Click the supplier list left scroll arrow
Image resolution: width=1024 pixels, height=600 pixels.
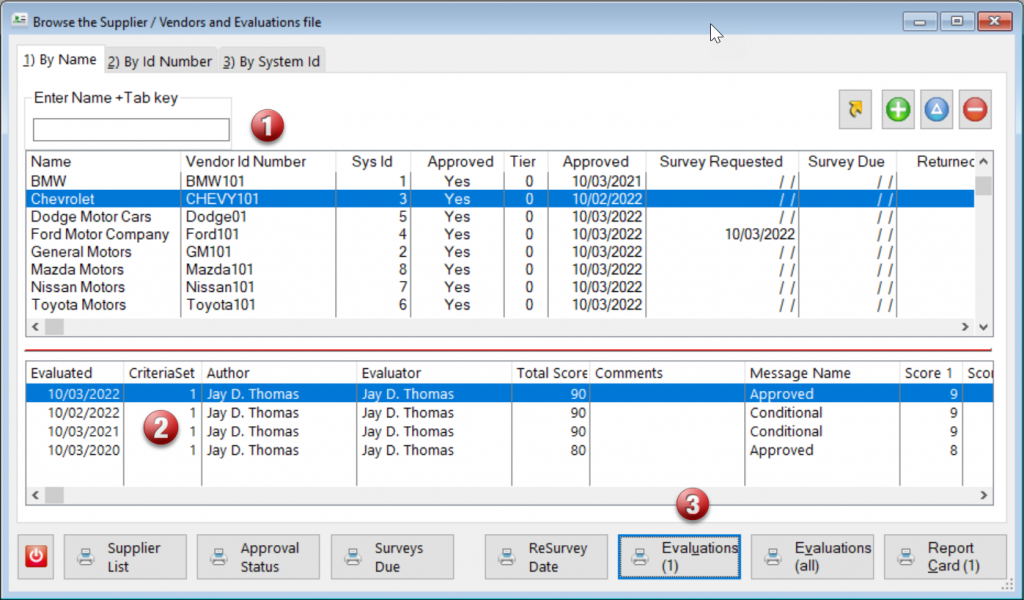coord(35,326)
